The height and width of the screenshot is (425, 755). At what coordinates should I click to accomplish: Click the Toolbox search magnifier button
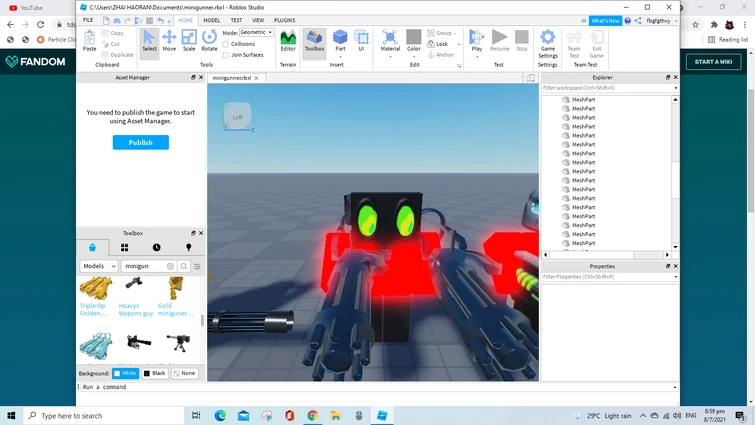[x=184, y=266]
